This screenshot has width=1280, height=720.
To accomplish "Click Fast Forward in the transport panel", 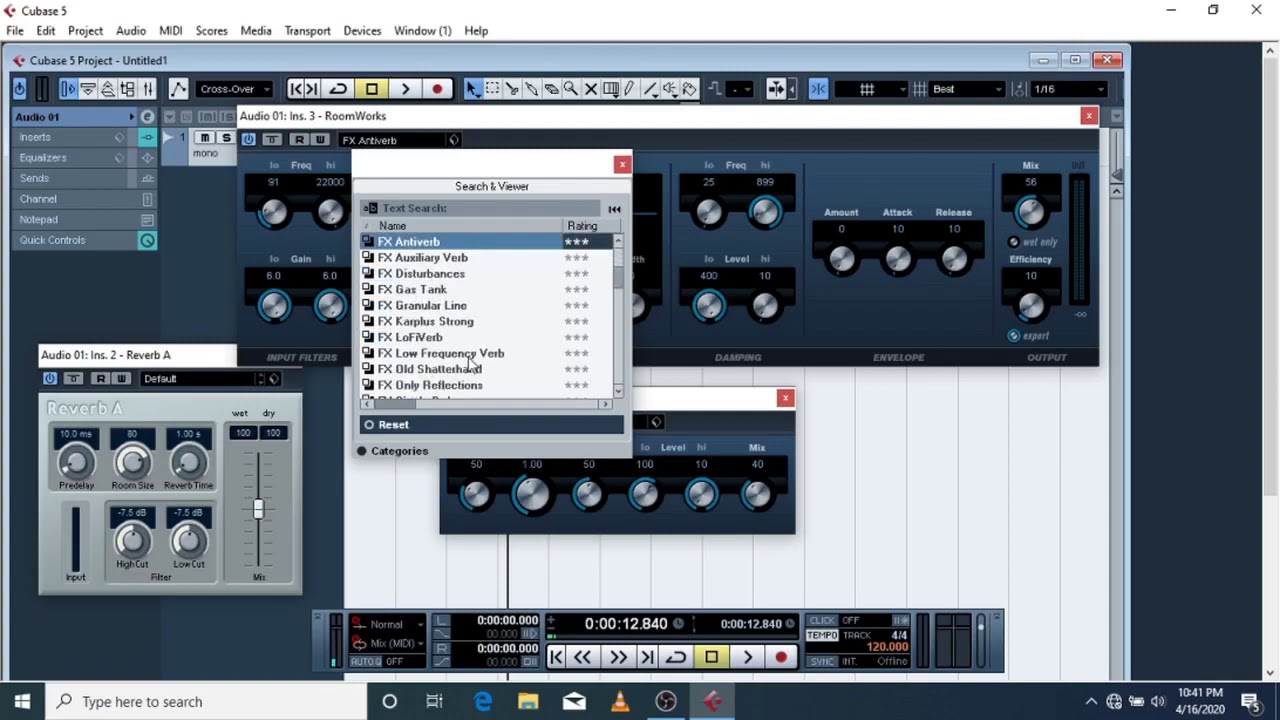I will click(617, 657).
